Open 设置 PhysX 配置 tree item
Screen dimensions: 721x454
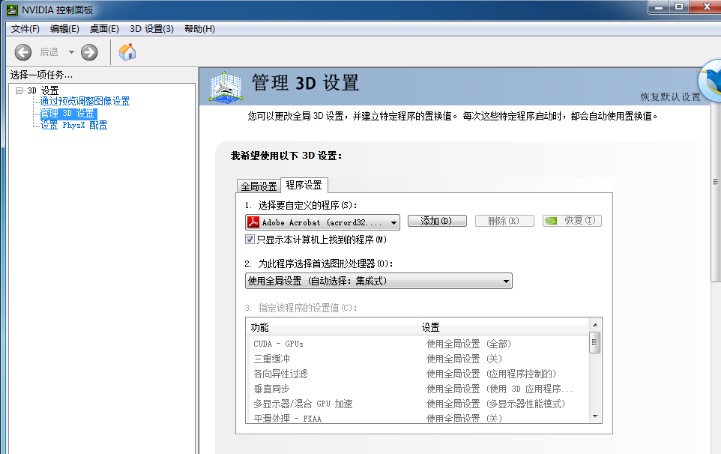pos(74,125)
